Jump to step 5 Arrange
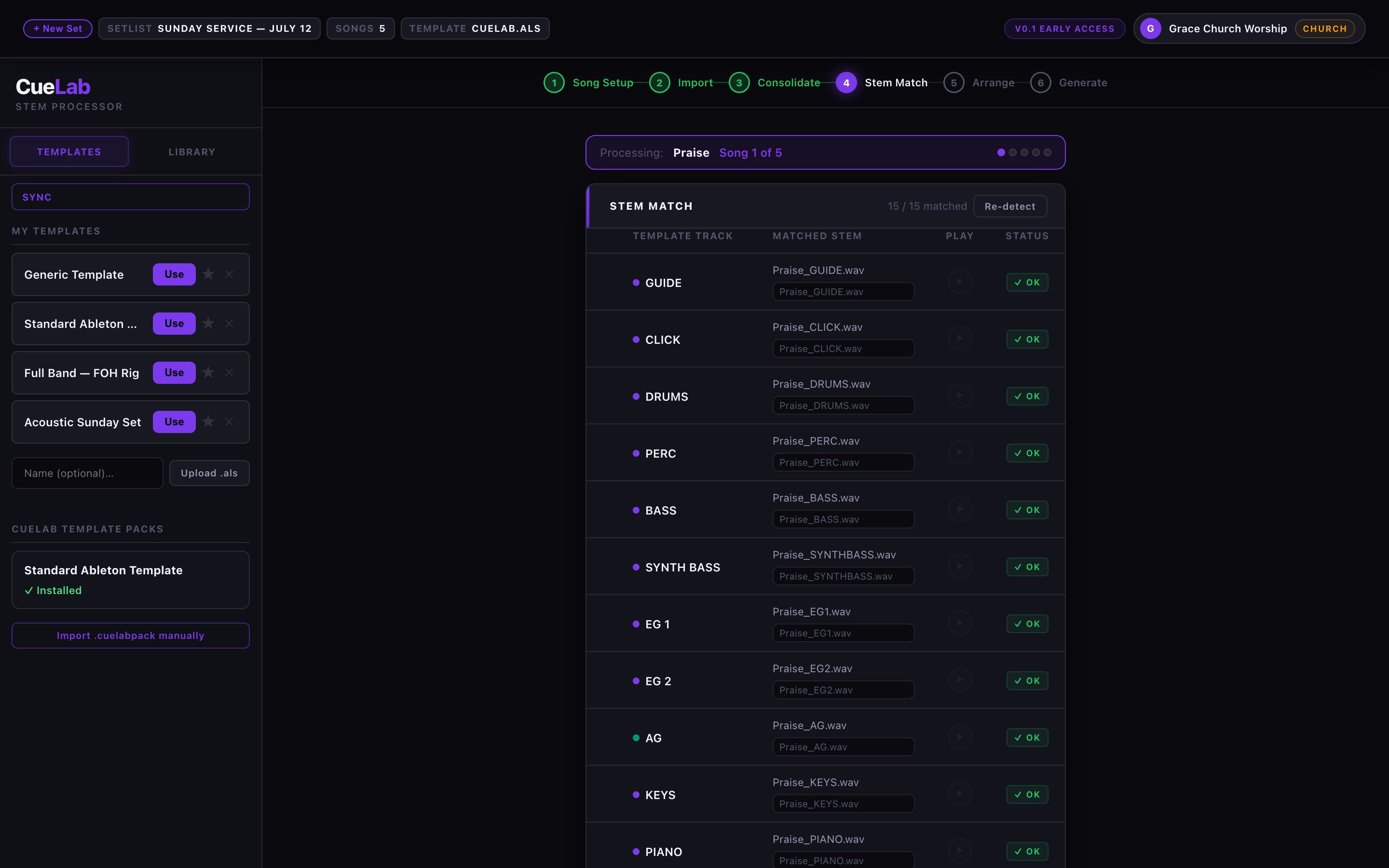This screenshot has height=868, width=1389. 979,82
